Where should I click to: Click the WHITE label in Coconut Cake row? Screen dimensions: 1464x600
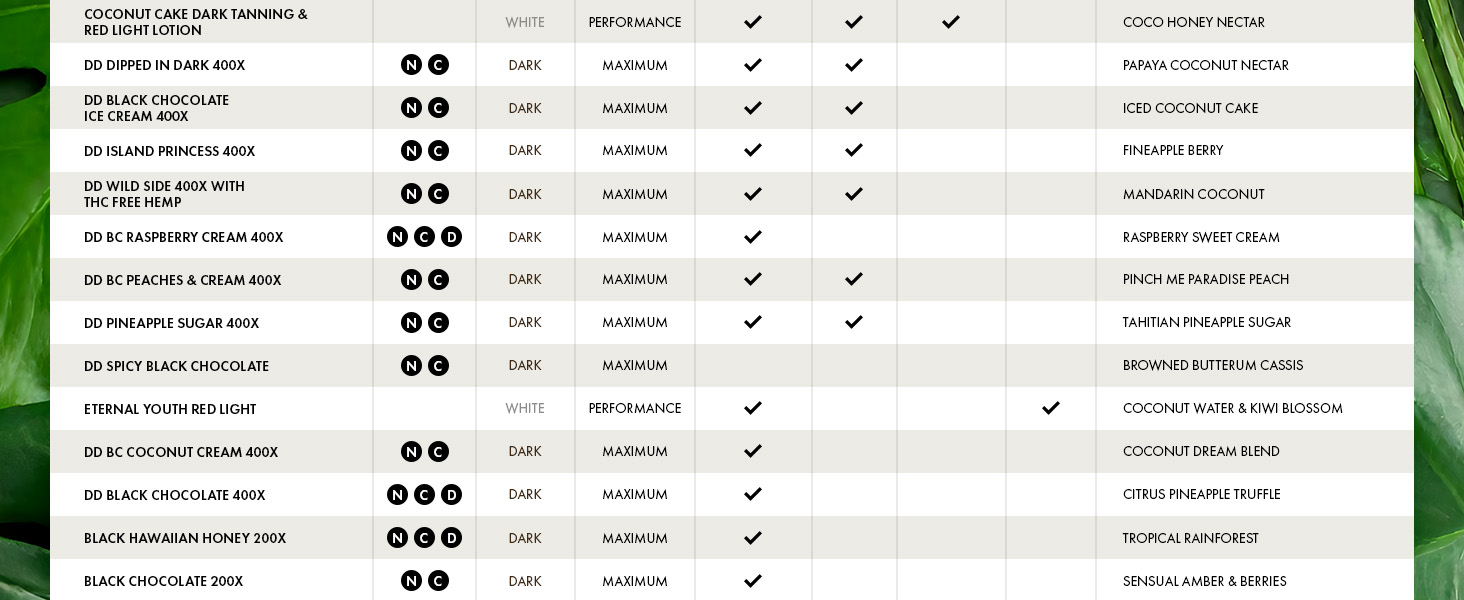(525, 22)
